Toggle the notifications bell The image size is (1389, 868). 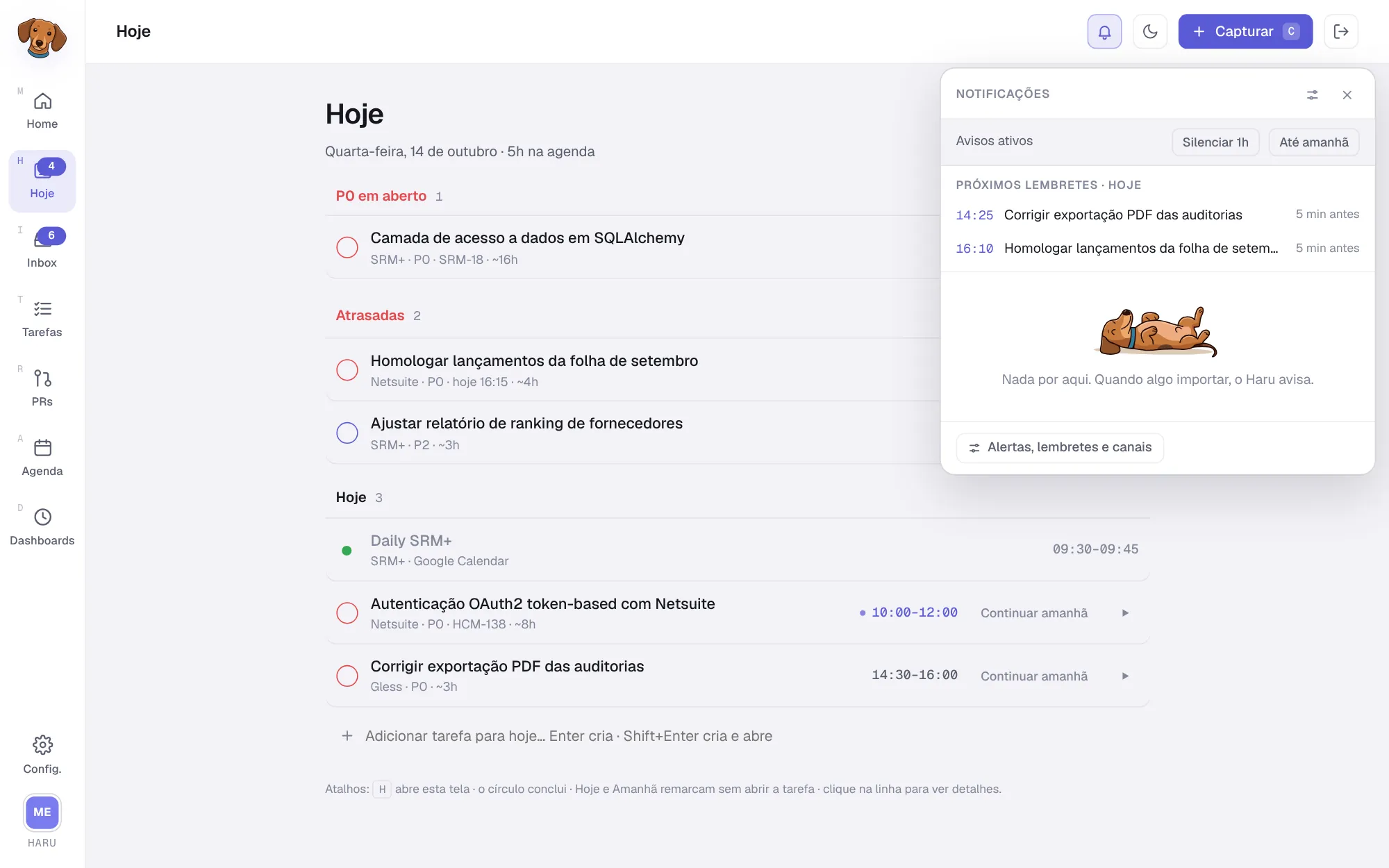pos(1104,31)
